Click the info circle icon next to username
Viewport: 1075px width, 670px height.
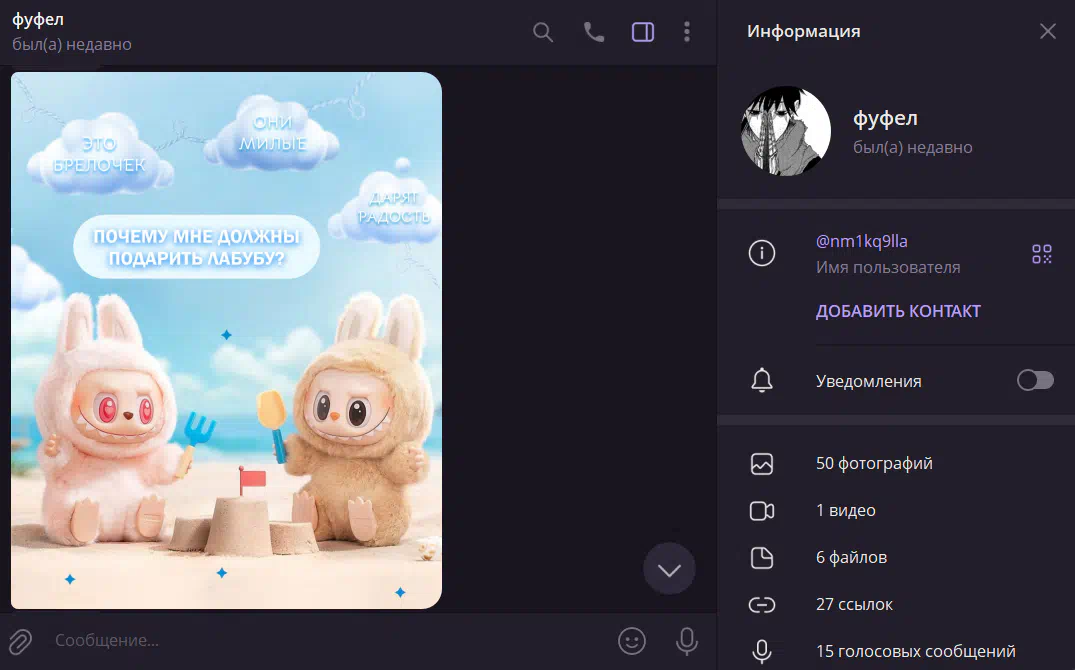(762, 253)
